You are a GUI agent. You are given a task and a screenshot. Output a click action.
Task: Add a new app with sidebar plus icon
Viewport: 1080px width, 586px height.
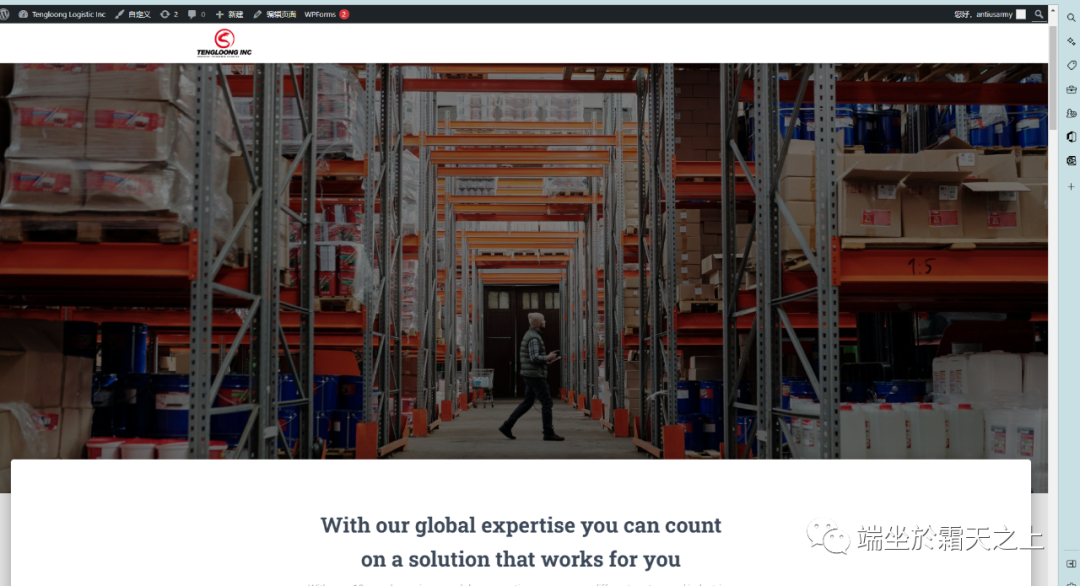point(1071,187)
